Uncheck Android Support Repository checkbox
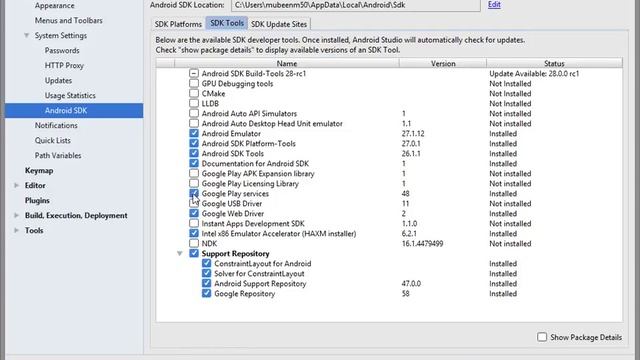Screen dimensions: 640x360 pos(207,283)
